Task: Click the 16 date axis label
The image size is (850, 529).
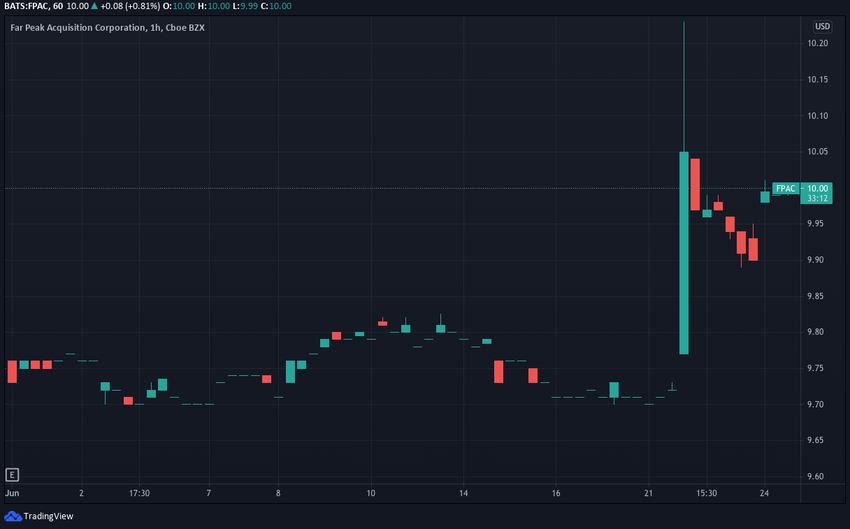Action: tap(556, 493)
